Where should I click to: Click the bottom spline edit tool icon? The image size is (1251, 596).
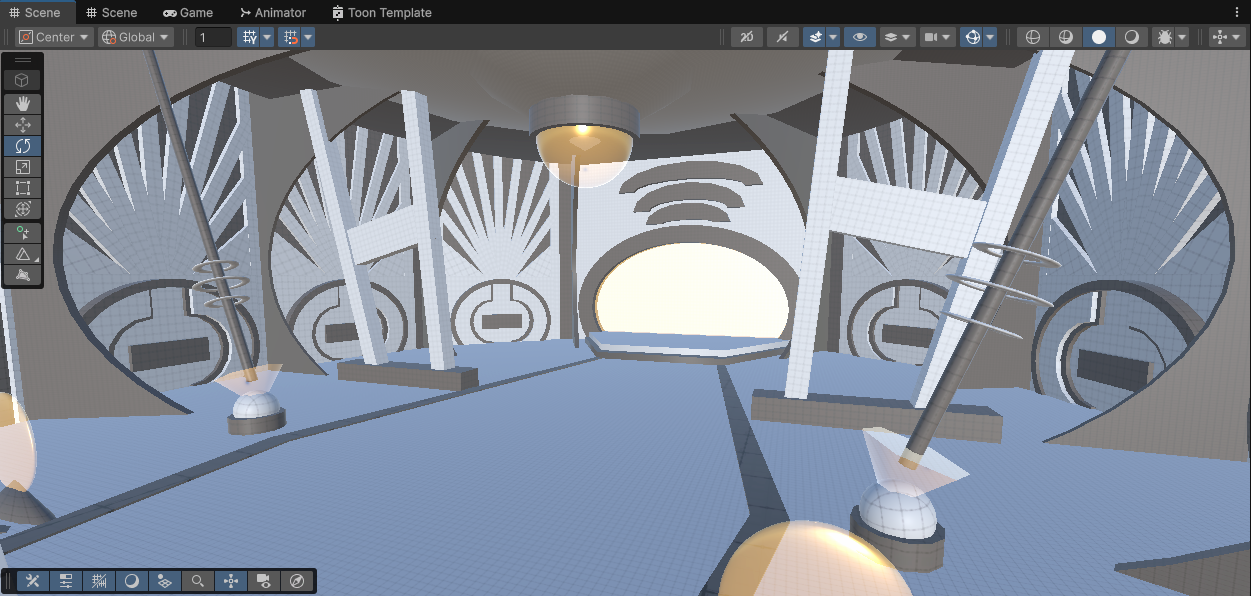[x=23, y=274]
